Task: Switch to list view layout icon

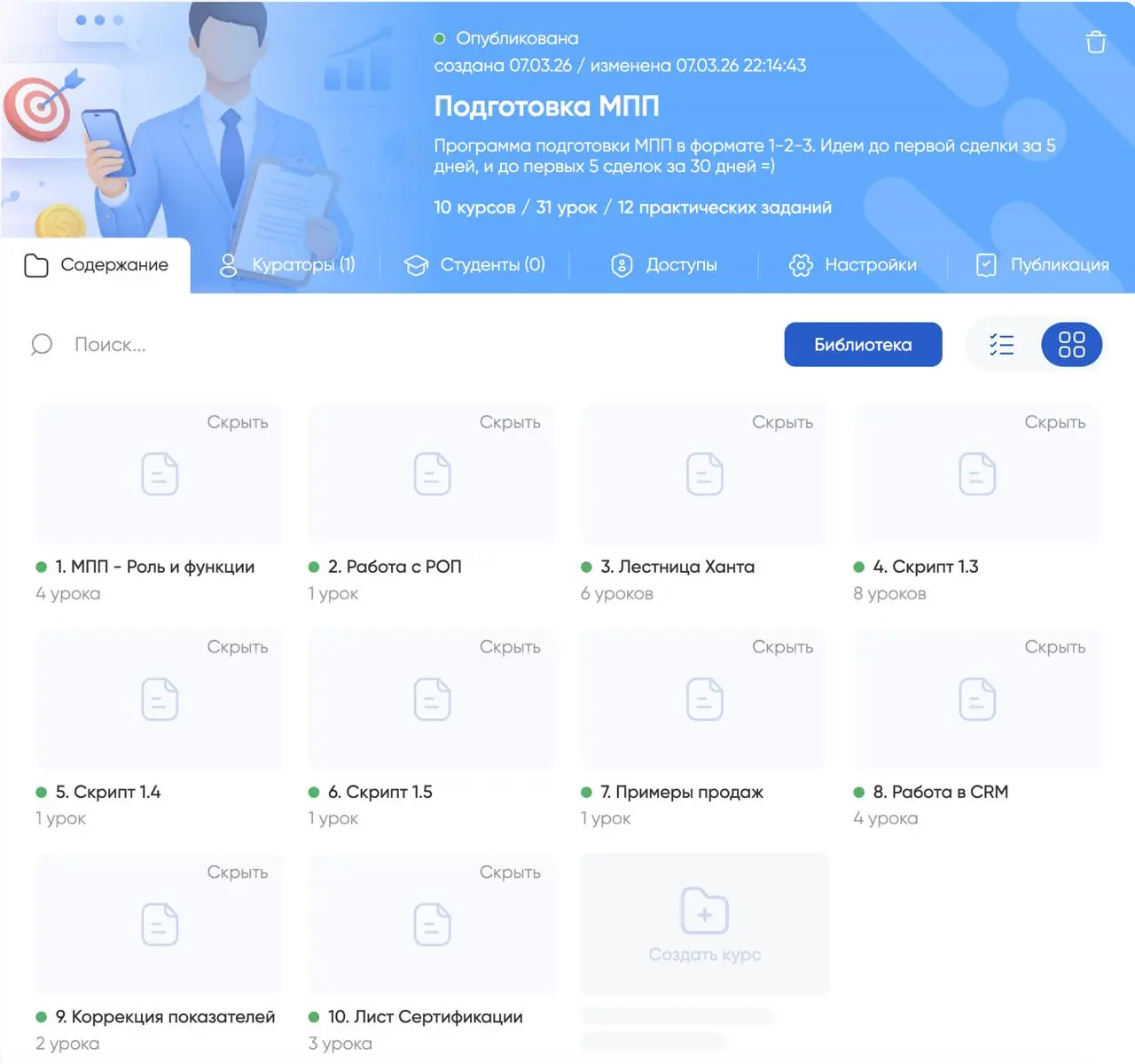Action: coord(1002,344)
